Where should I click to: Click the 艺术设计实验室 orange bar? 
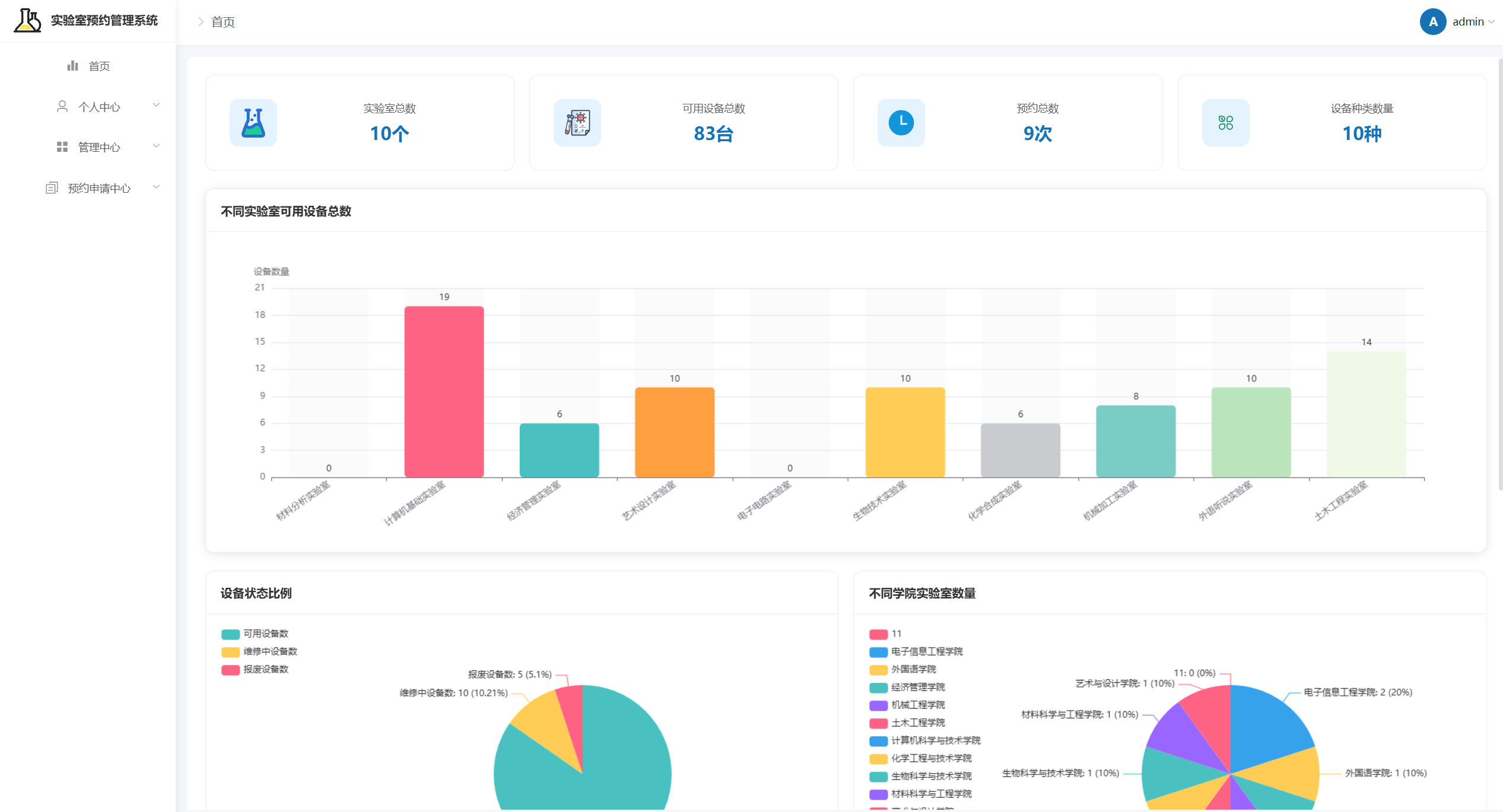pos(675,432)
